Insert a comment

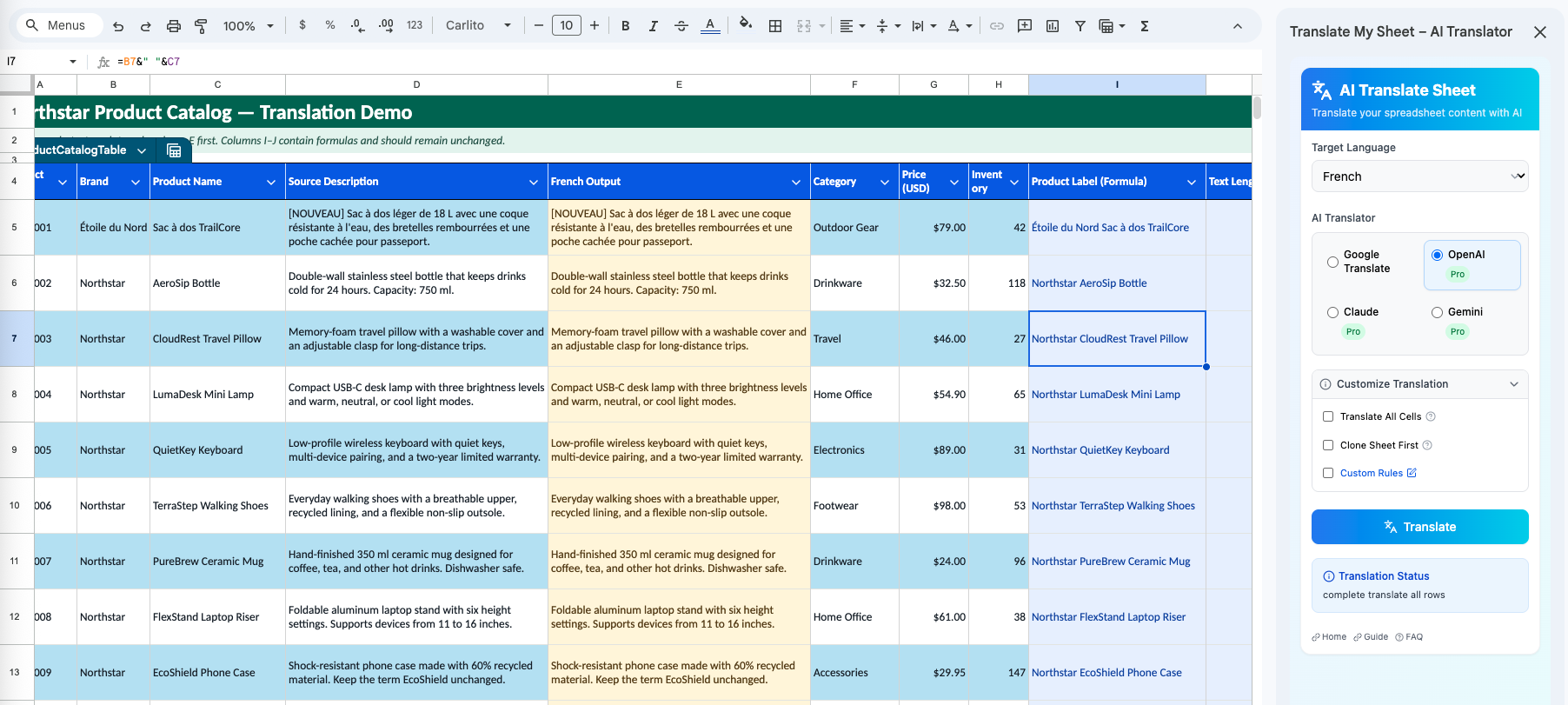[x=1025, y=26]
